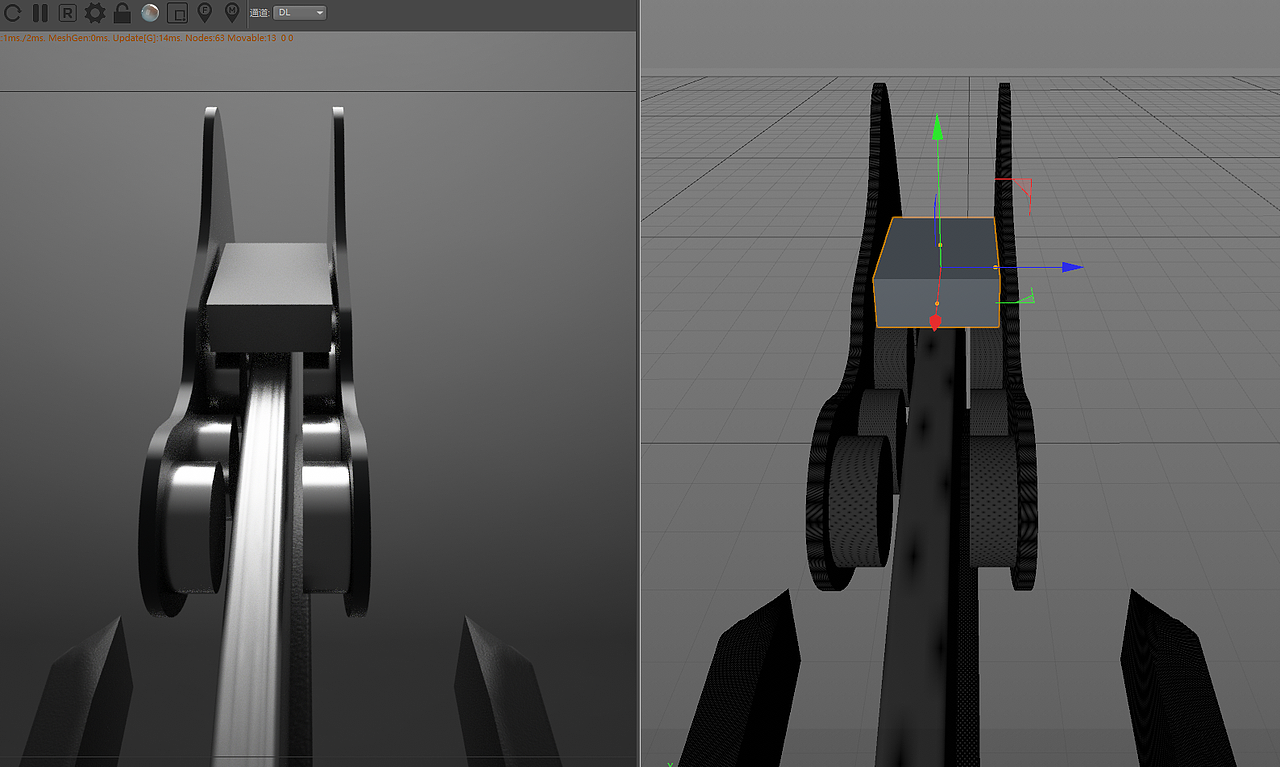
Task: Select the material picker pin marked M
Action: (232, 13)
